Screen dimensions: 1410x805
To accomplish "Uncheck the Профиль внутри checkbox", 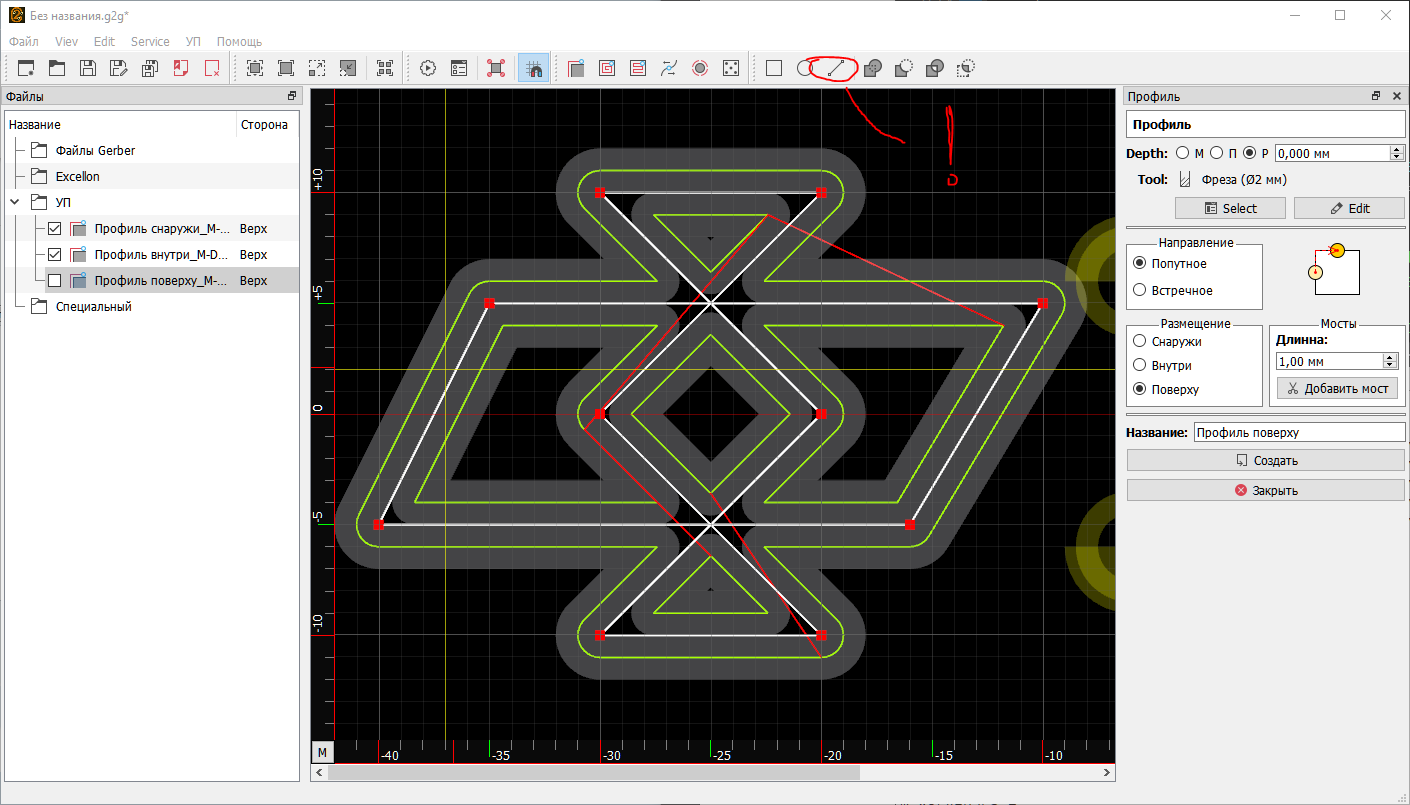I will [55, 255].
